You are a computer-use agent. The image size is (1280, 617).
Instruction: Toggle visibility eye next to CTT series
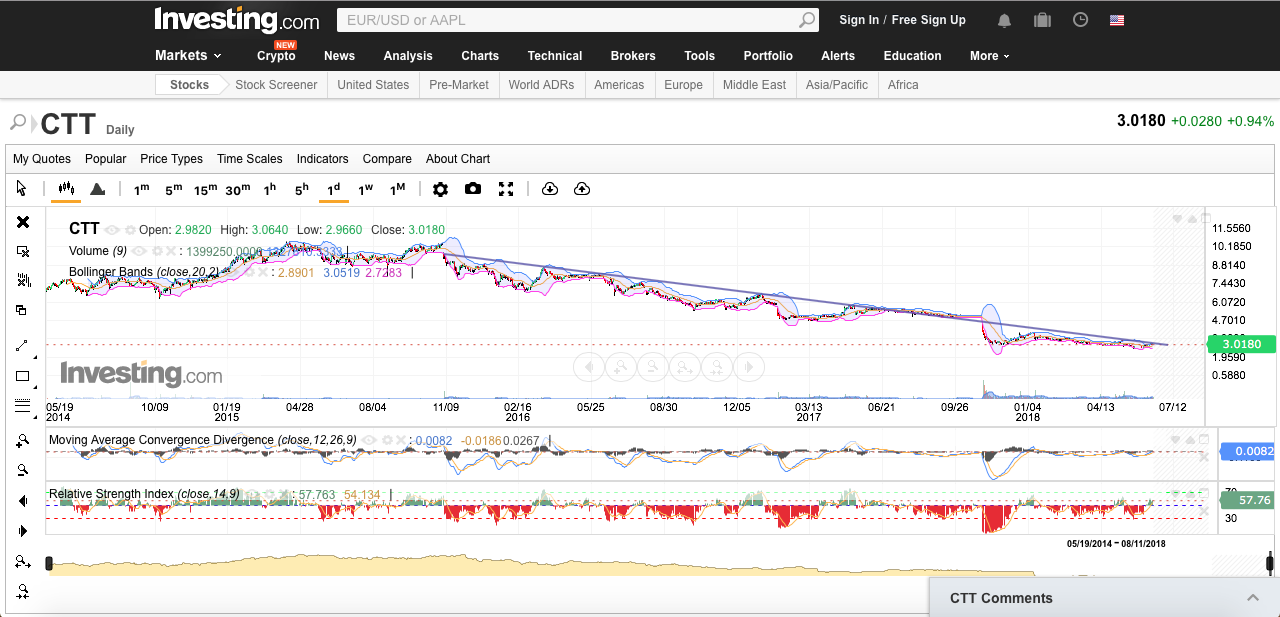(x=112, y=230)
